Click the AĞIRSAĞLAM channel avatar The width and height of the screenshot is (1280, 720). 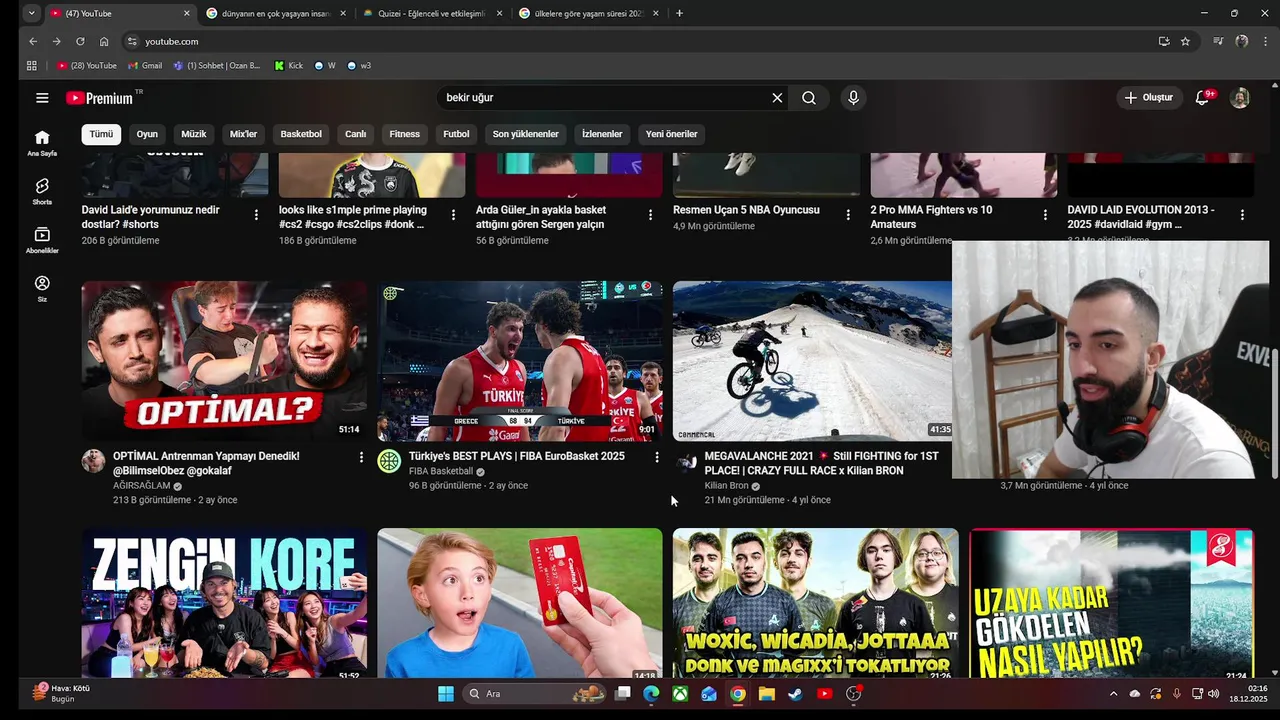tap(93, 461)
